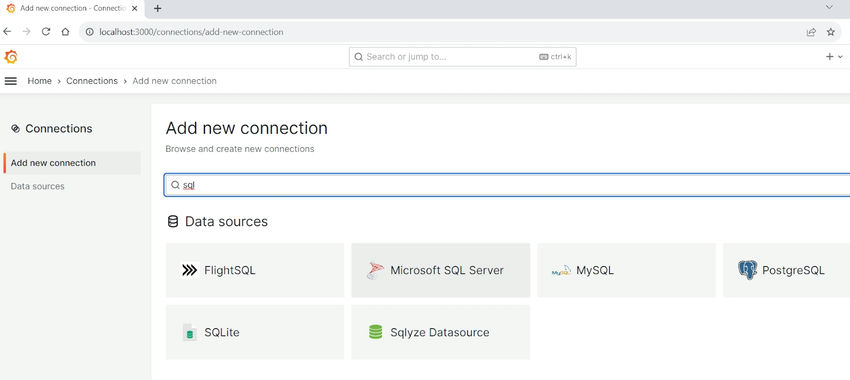Click the connection filter search field

[507, 185]
